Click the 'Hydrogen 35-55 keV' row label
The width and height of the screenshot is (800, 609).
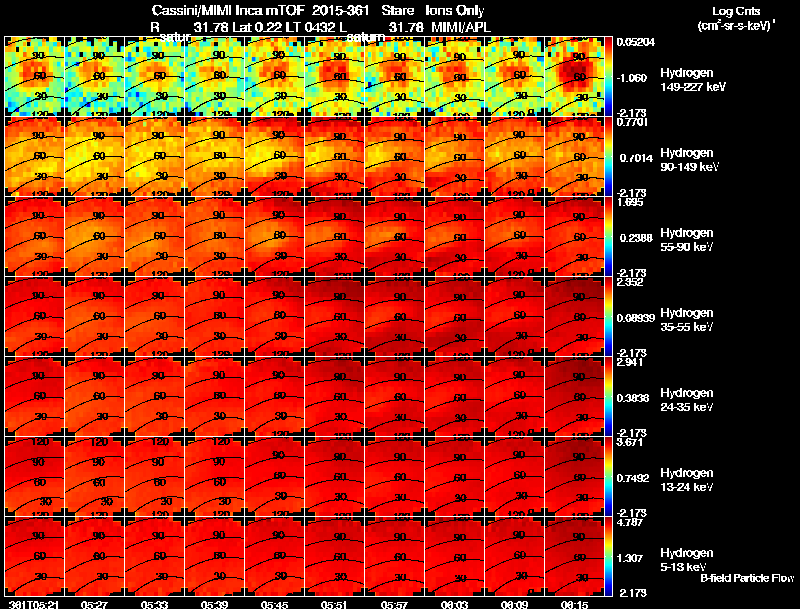686,320
